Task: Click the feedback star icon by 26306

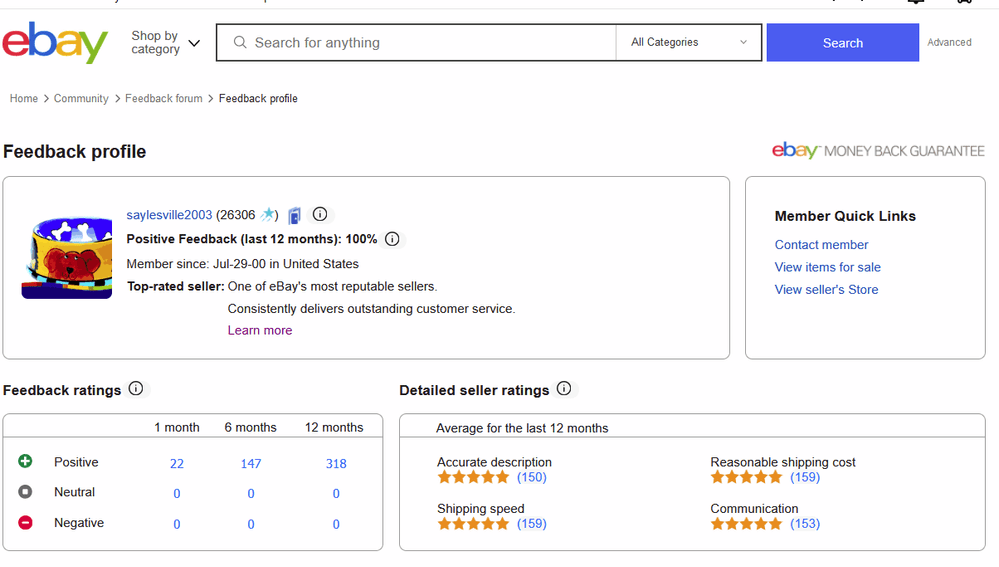Action: coord(268,215)
